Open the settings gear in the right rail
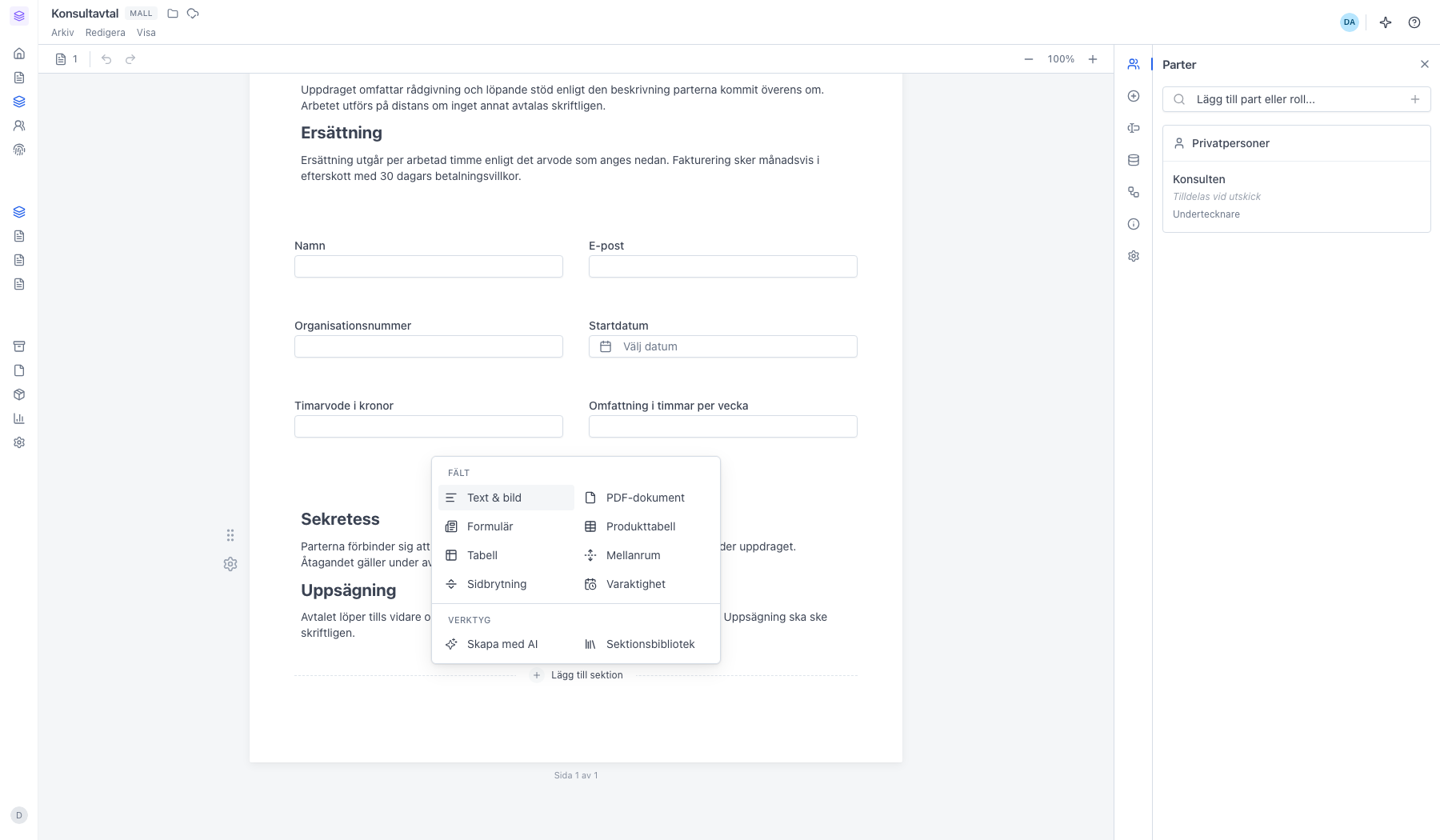Viewport: 1440px width, 840px height. pyautogui.click(x=1134, y=256)
